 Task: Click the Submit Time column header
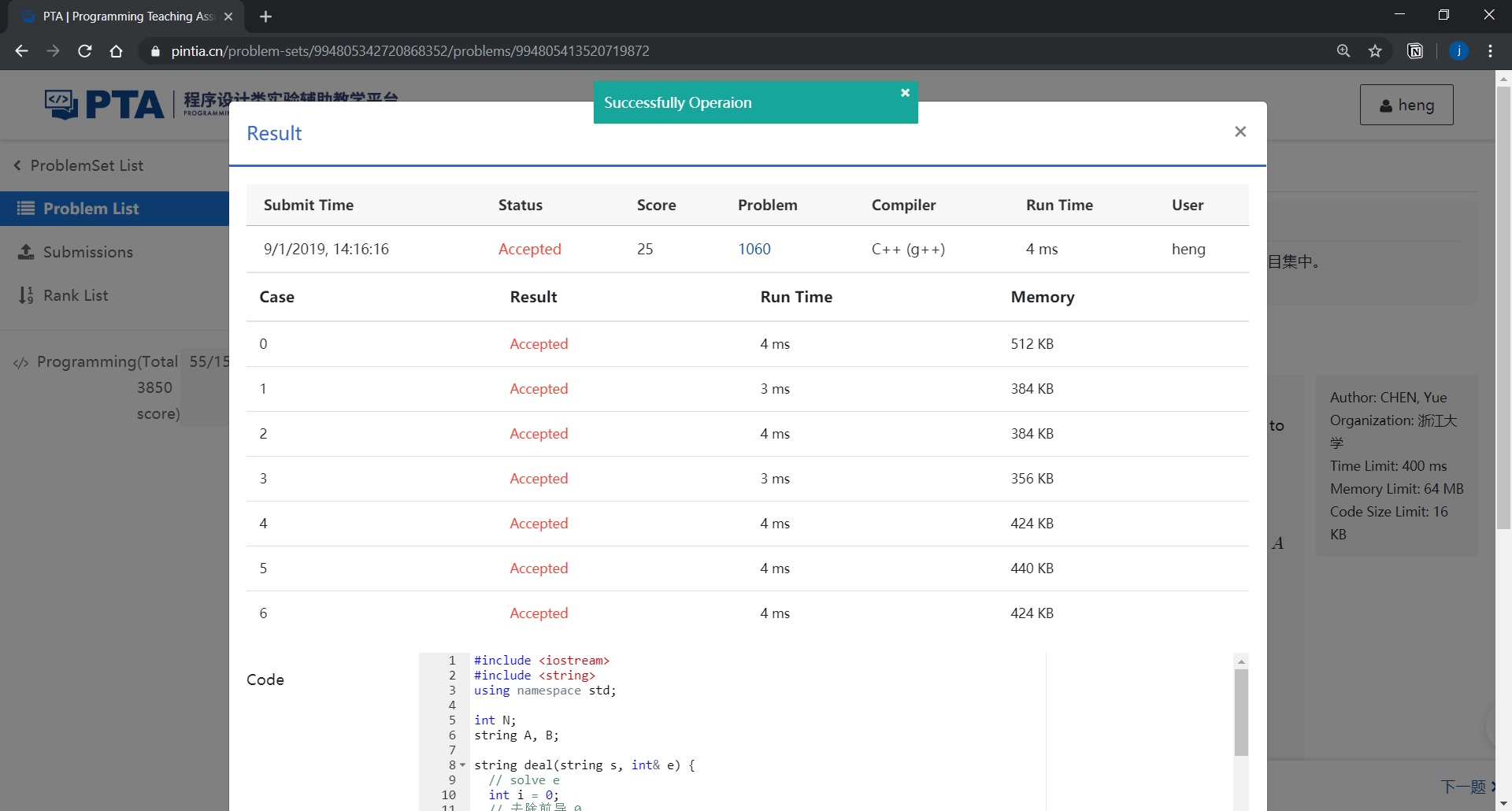point(309,205)
